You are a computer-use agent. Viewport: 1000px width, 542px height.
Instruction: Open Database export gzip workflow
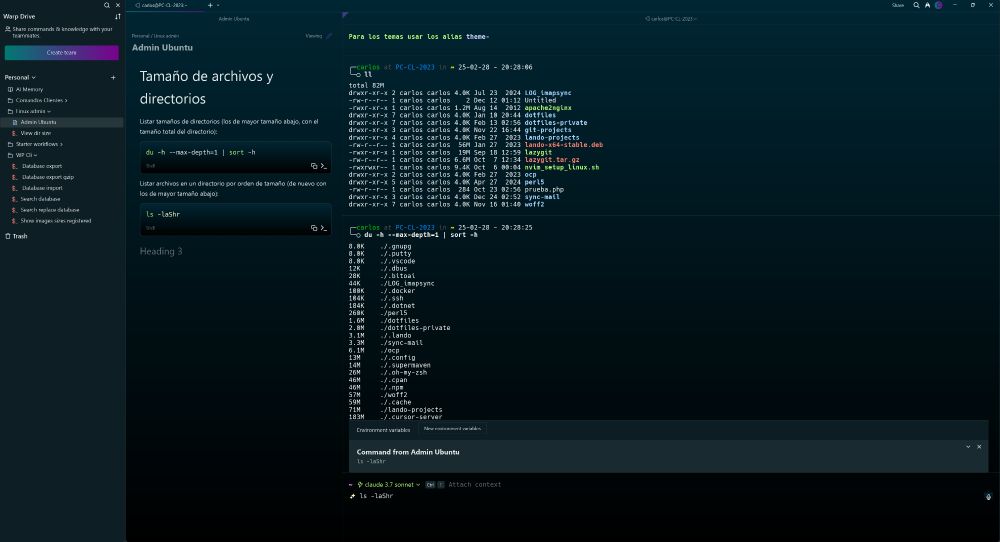tap(47, 177)
